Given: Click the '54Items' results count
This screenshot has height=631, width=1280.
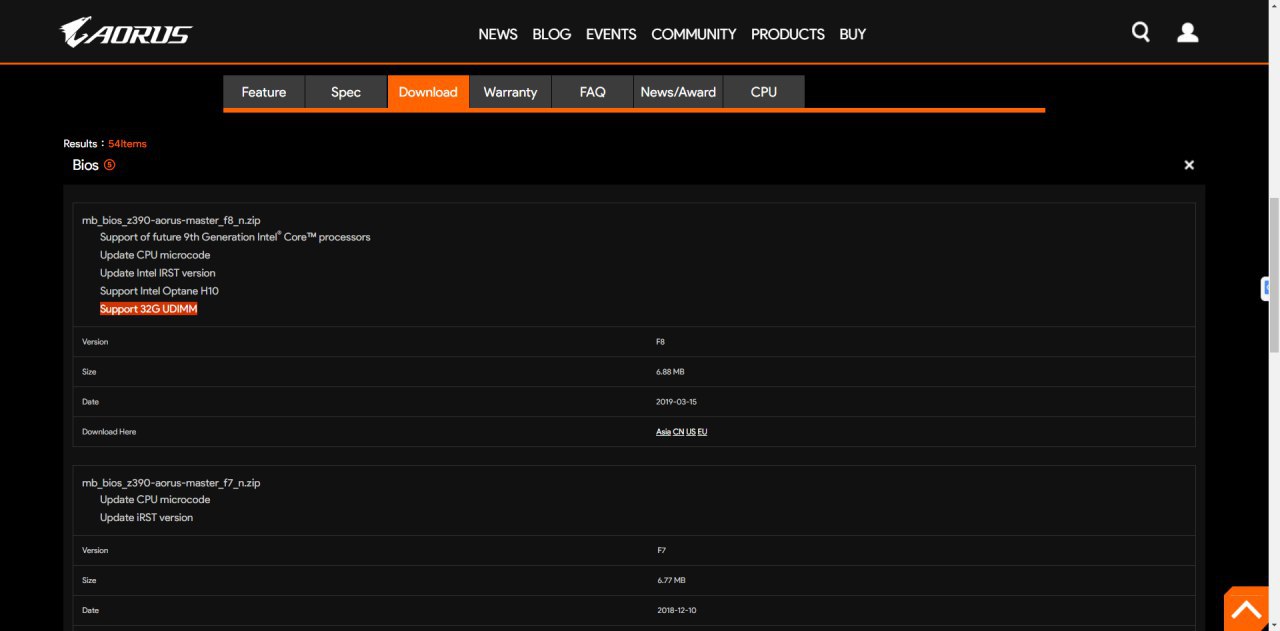Looking at the screenshot, I should point(127,144).
